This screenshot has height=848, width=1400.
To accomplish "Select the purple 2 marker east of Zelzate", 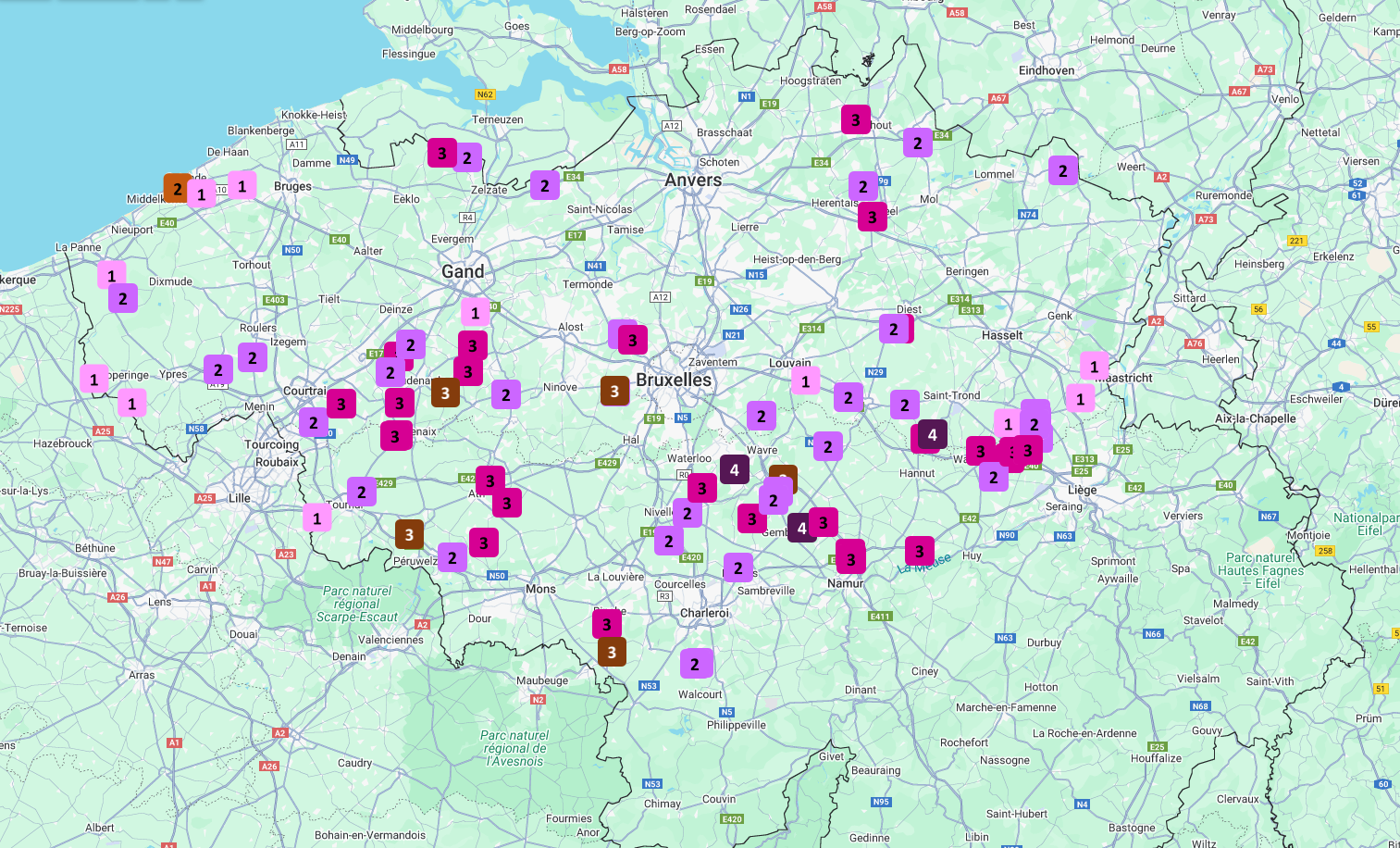I will coord(544,185).
